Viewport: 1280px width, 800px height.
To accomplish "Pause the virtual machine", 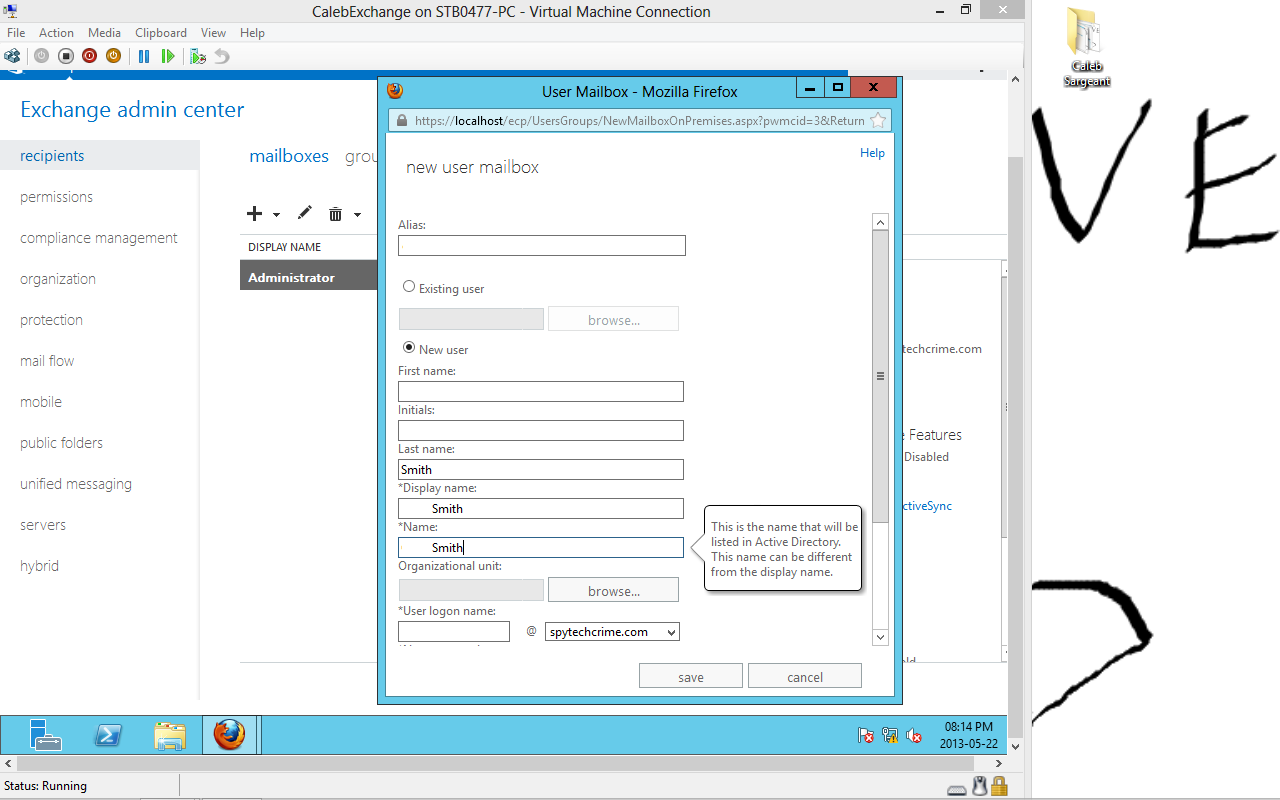I will (x=144, y=56).
